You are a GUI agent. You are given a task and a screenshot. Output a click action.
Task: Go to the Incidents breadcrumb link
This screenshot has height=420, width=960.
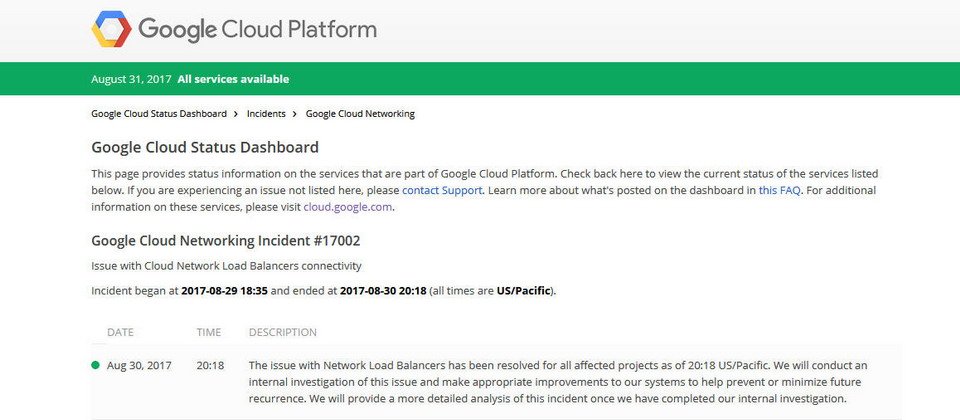[x=266, y=114]
